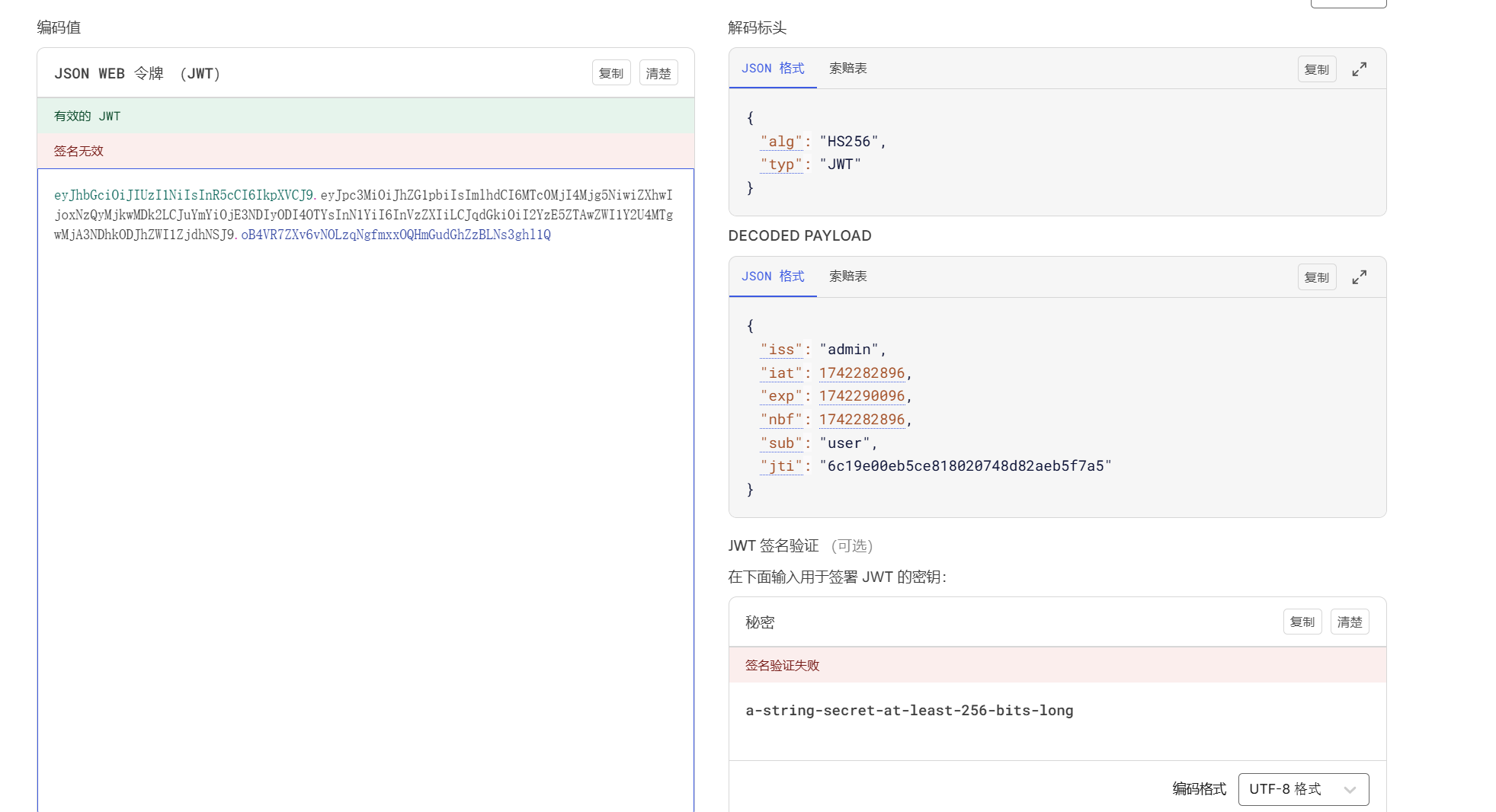
Task: Select the JSON format tab in payload
Action: pyautogui.click(x=773, y=277)
